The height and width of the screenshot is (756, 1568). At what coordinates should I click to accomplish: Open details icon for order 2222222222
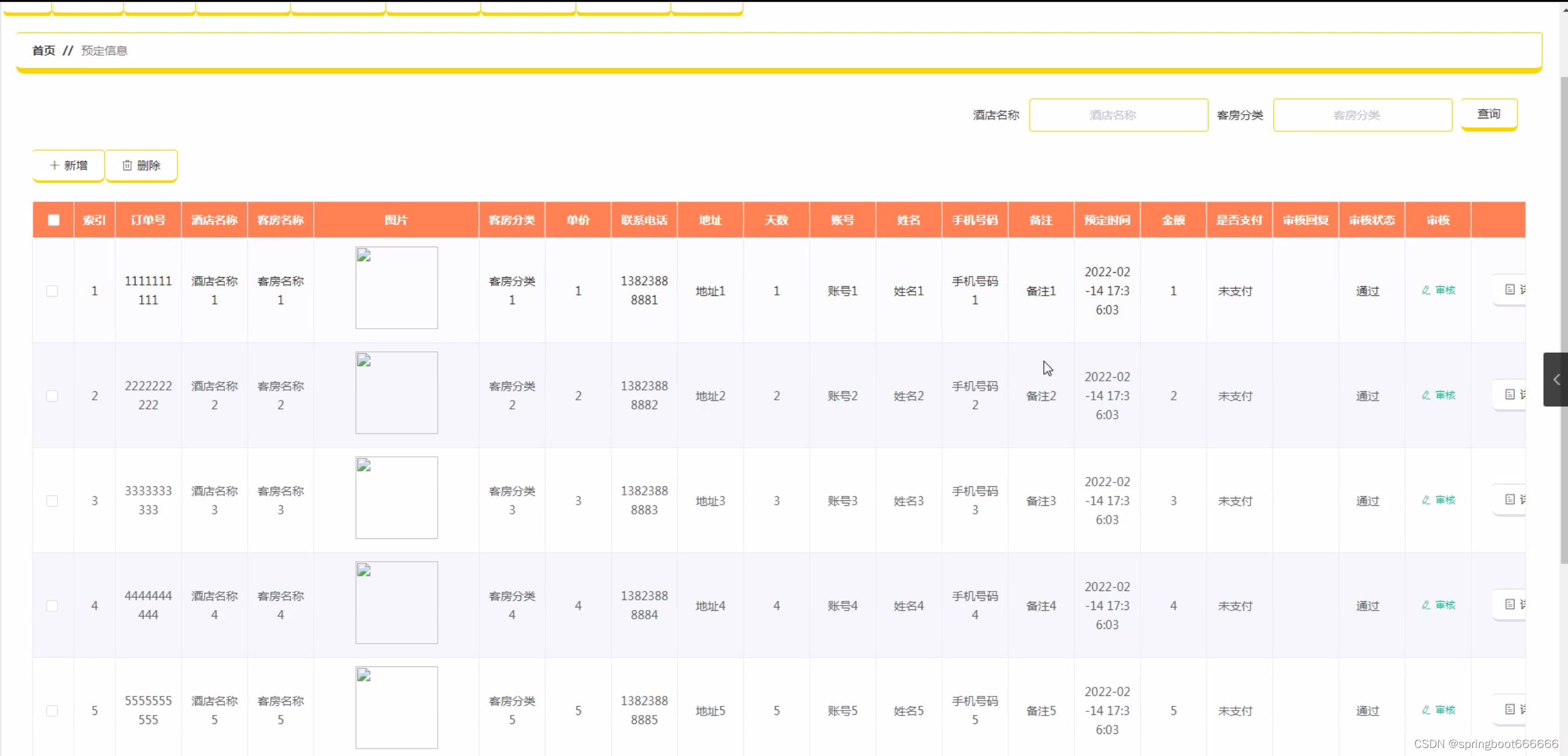pos(1510,394)
